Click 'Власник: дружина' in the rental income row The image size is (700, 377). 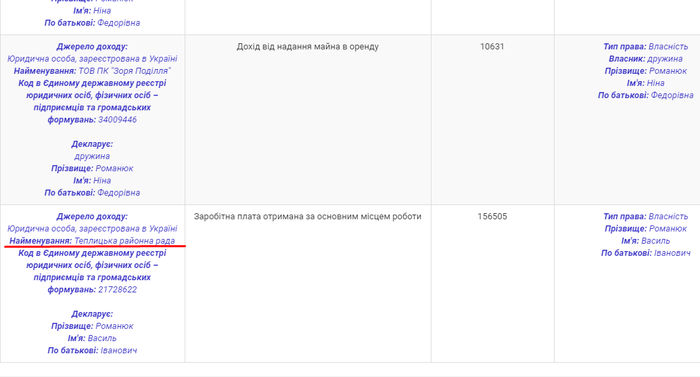(646, 59)
